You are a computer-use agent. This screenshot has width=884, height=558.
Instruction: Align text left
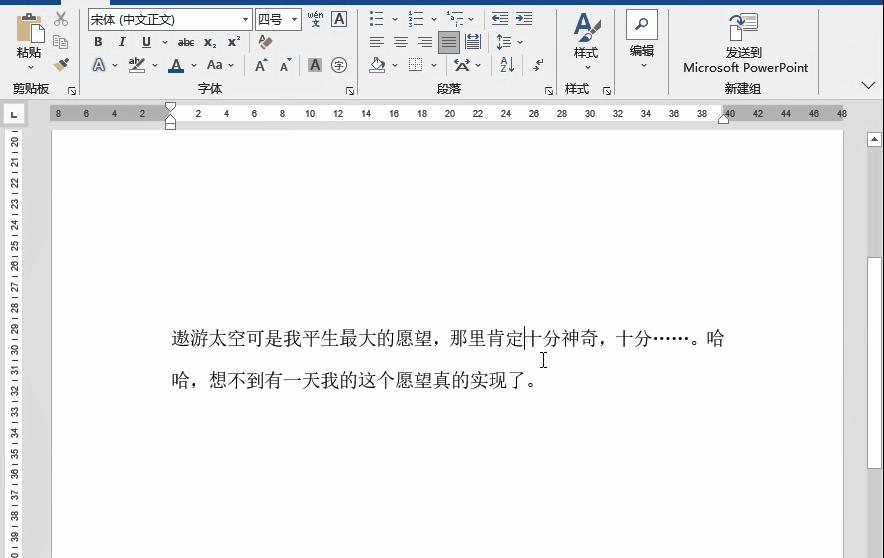(x=377, y=42)
